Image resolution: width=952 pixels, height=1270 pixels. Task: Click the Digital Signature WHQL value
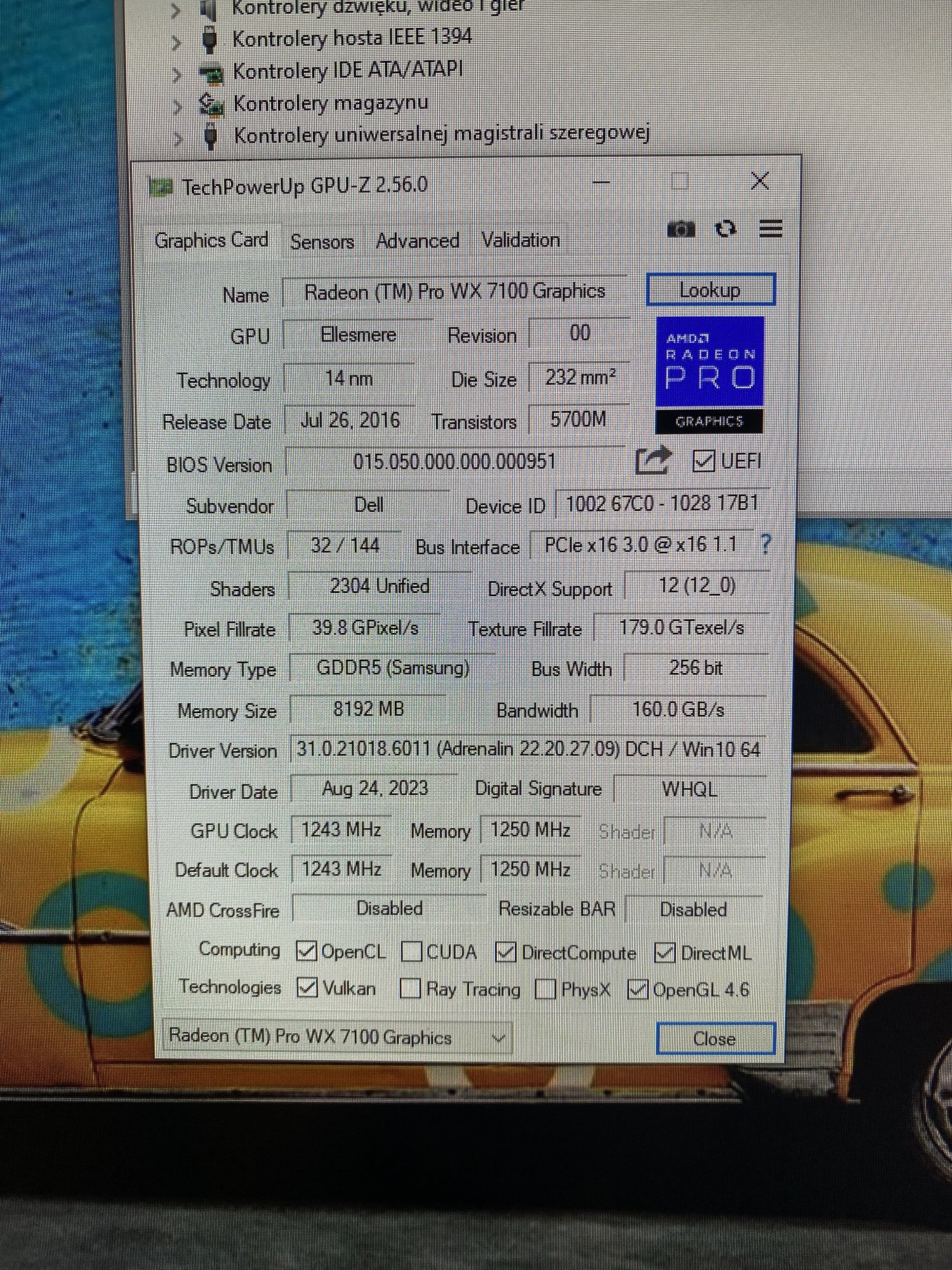[x=690, y=789]
